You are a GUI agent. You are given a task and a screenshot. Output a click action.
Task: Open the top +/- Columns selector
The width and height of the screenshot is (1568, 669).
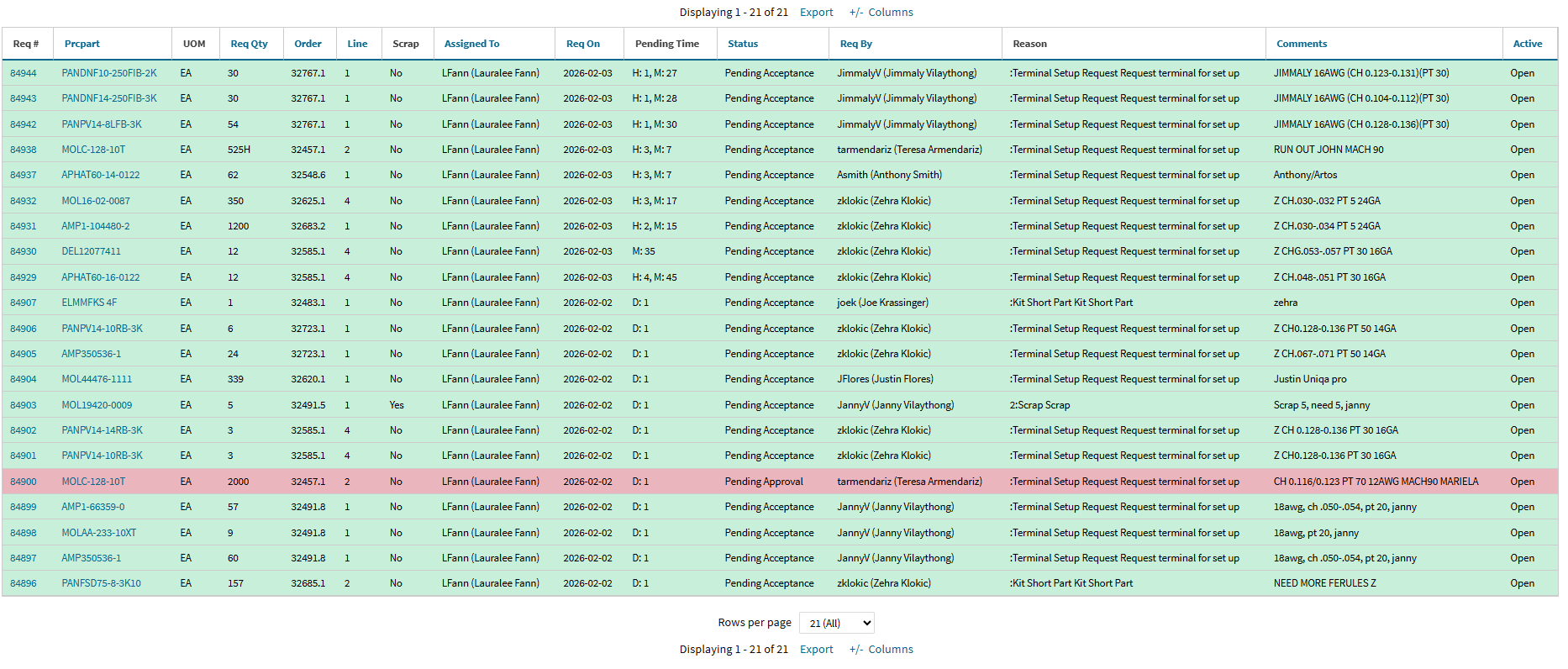point(881,13)
